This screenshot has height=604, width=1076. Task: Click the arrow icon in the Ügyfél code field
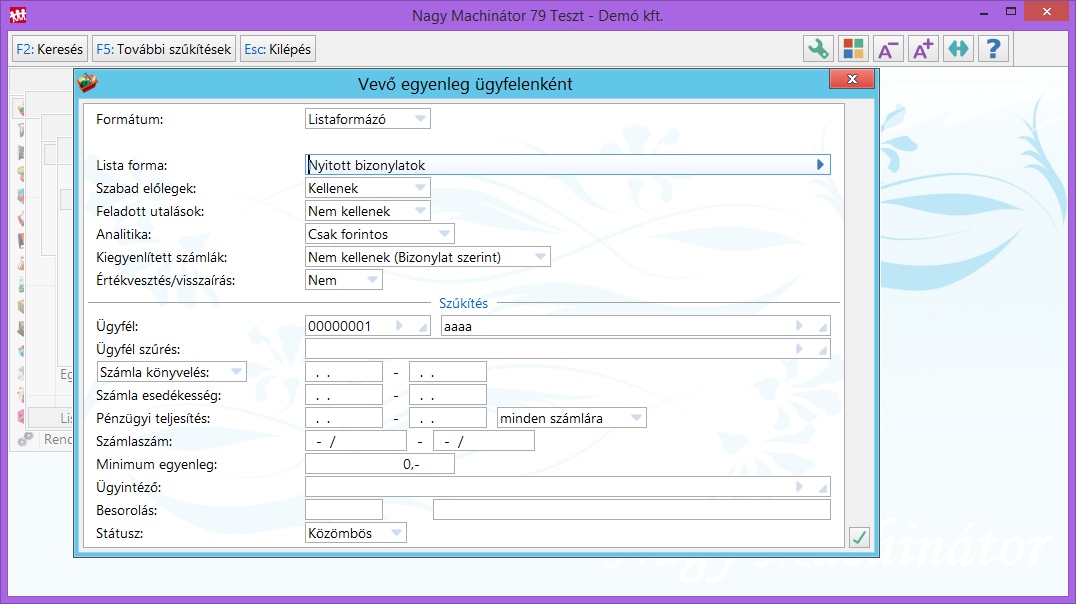click(399, 326)
